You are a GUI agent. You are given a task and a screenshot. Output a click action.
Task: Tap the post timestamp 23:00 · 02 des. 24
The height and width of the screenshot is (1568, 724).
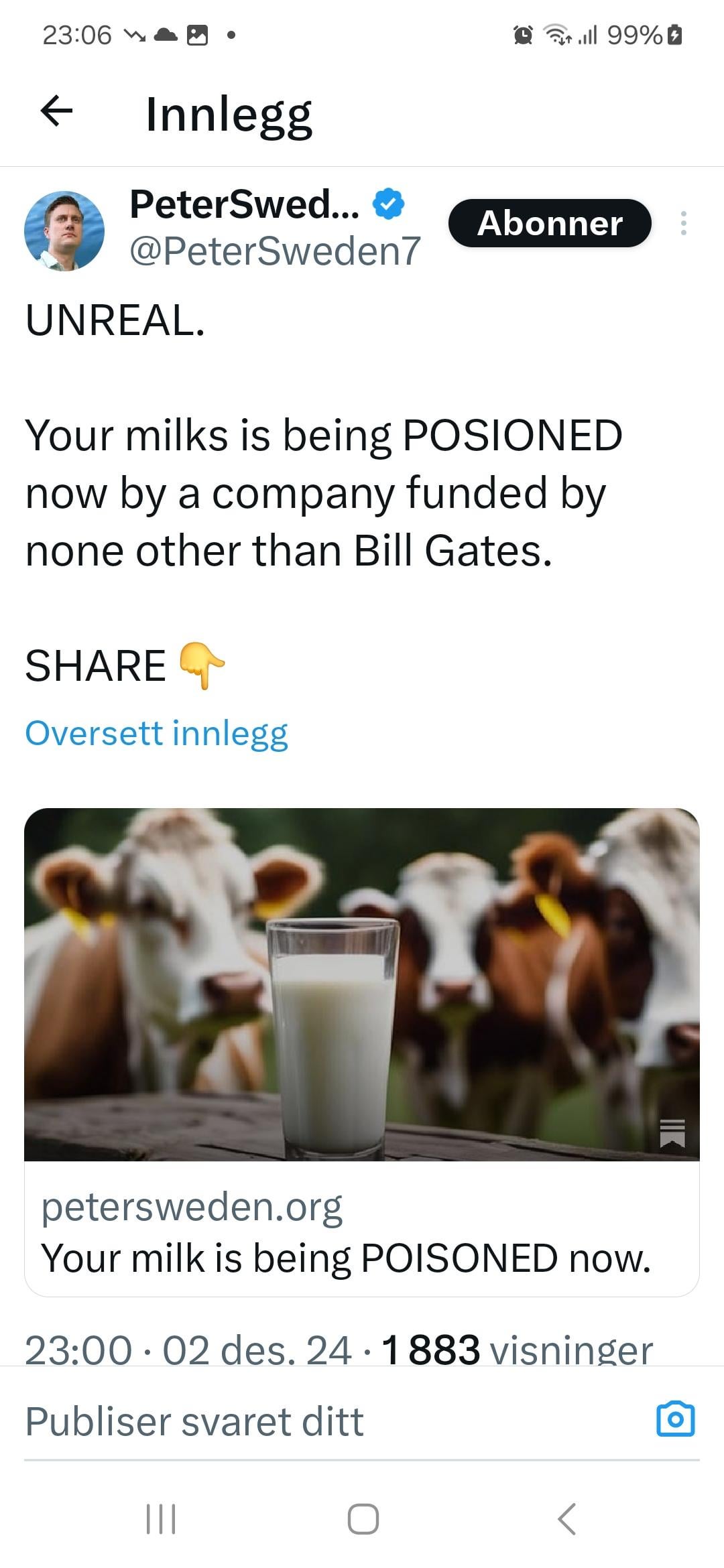[x=188, y=1349]
